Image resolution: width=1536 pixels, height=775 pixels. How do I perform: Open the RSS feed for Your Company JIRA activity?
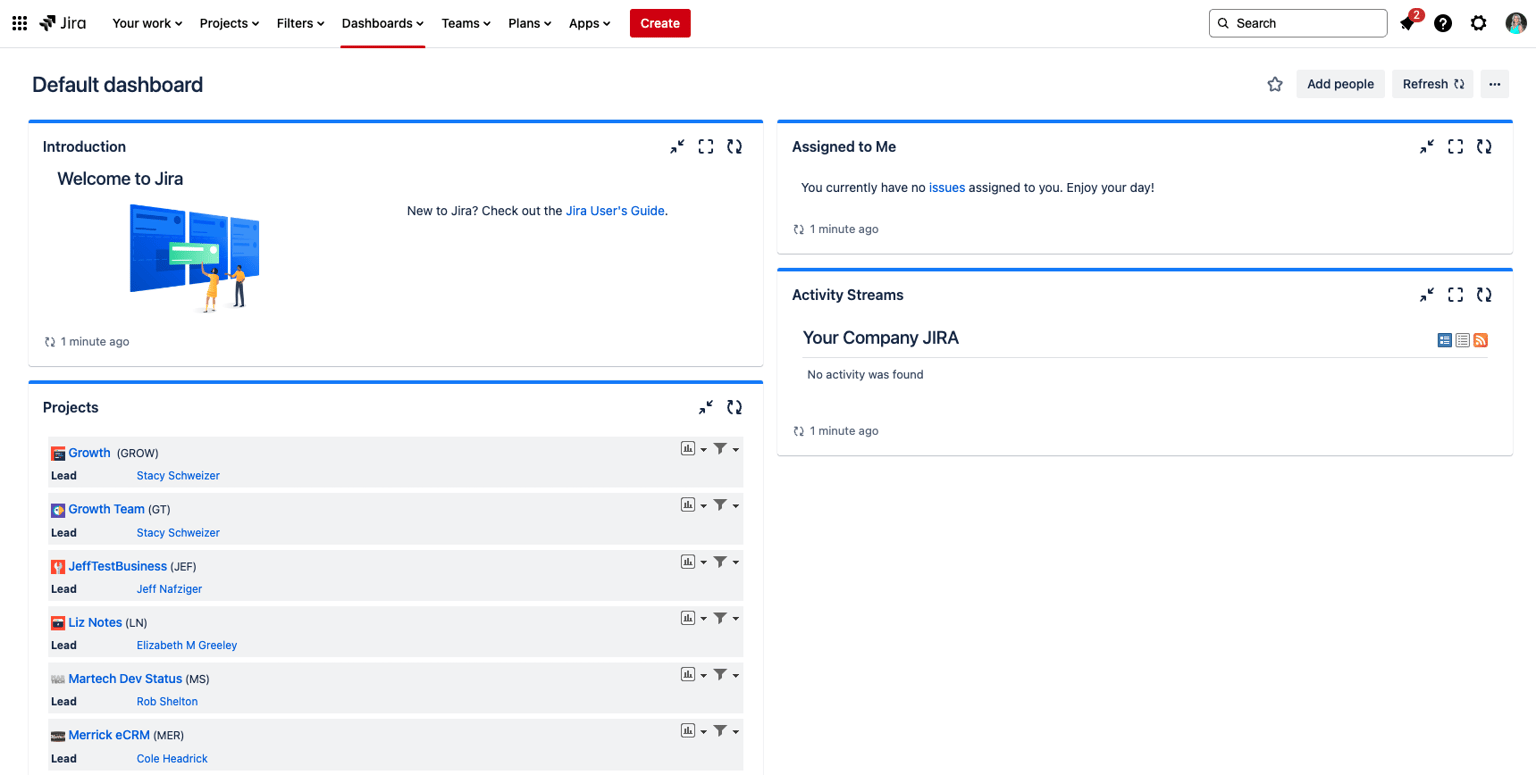[1480, 340]
